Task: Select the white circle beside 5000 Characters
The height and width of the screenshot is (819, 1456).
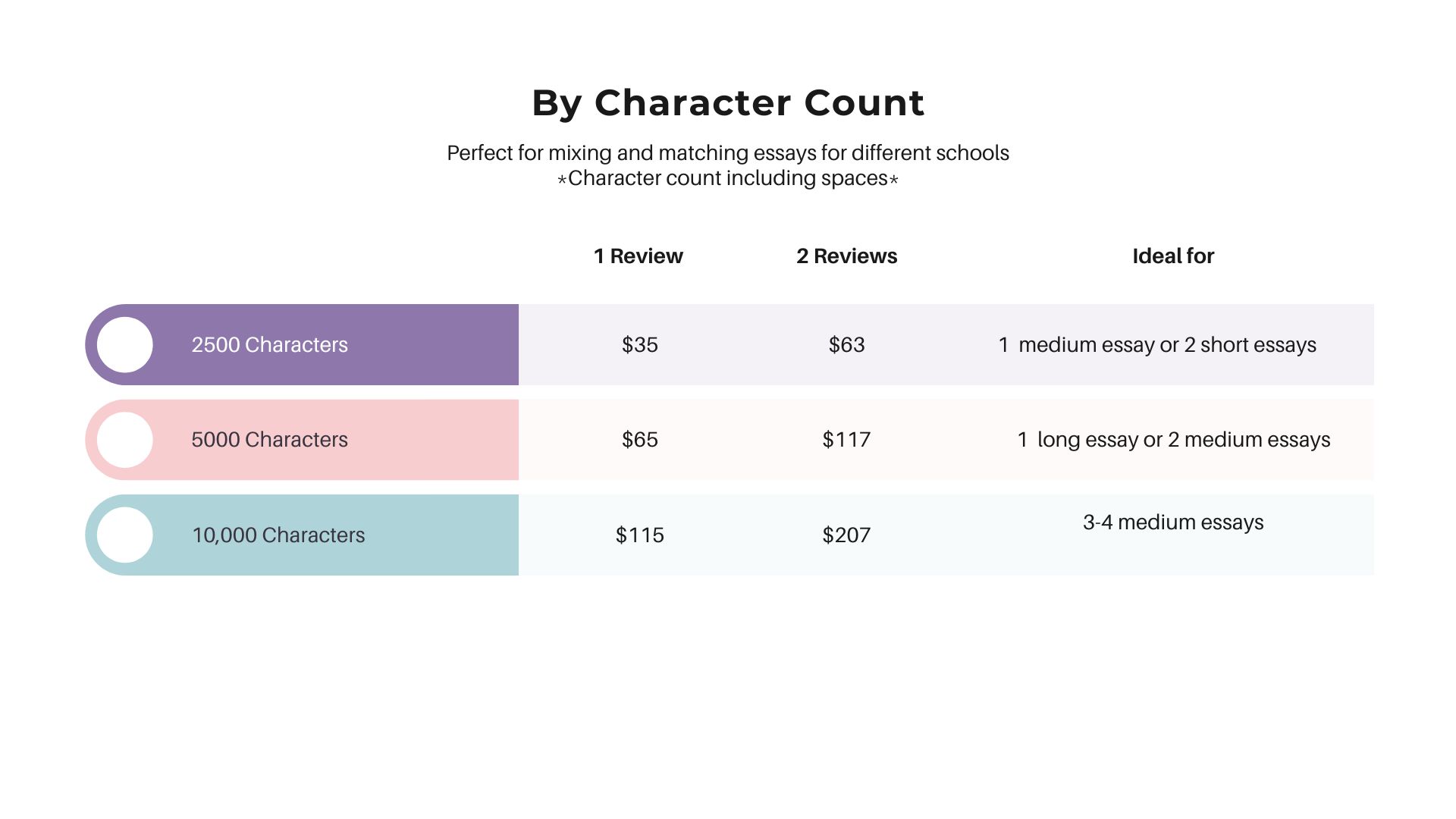Action: pyautogui.click(x=125, y=440)
